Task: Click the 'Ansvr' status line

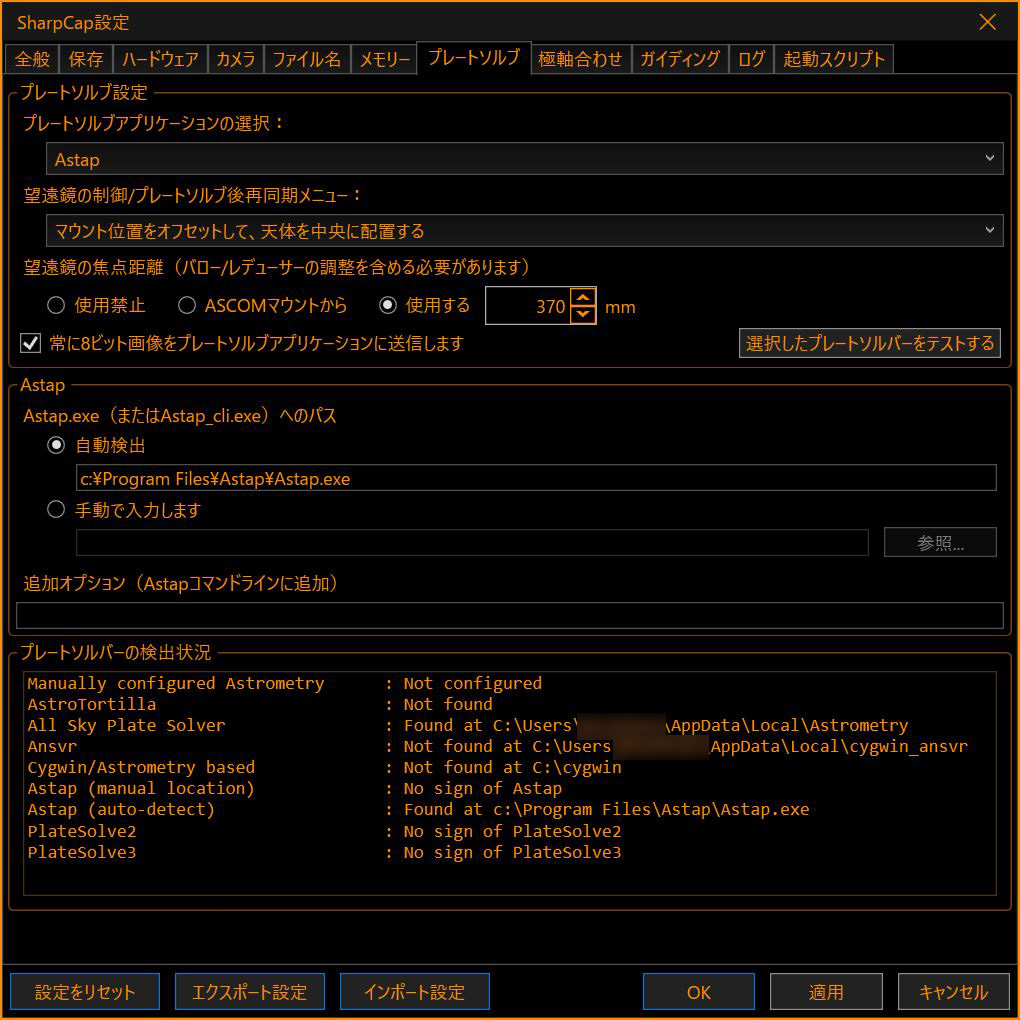Action: pos(498,745)
